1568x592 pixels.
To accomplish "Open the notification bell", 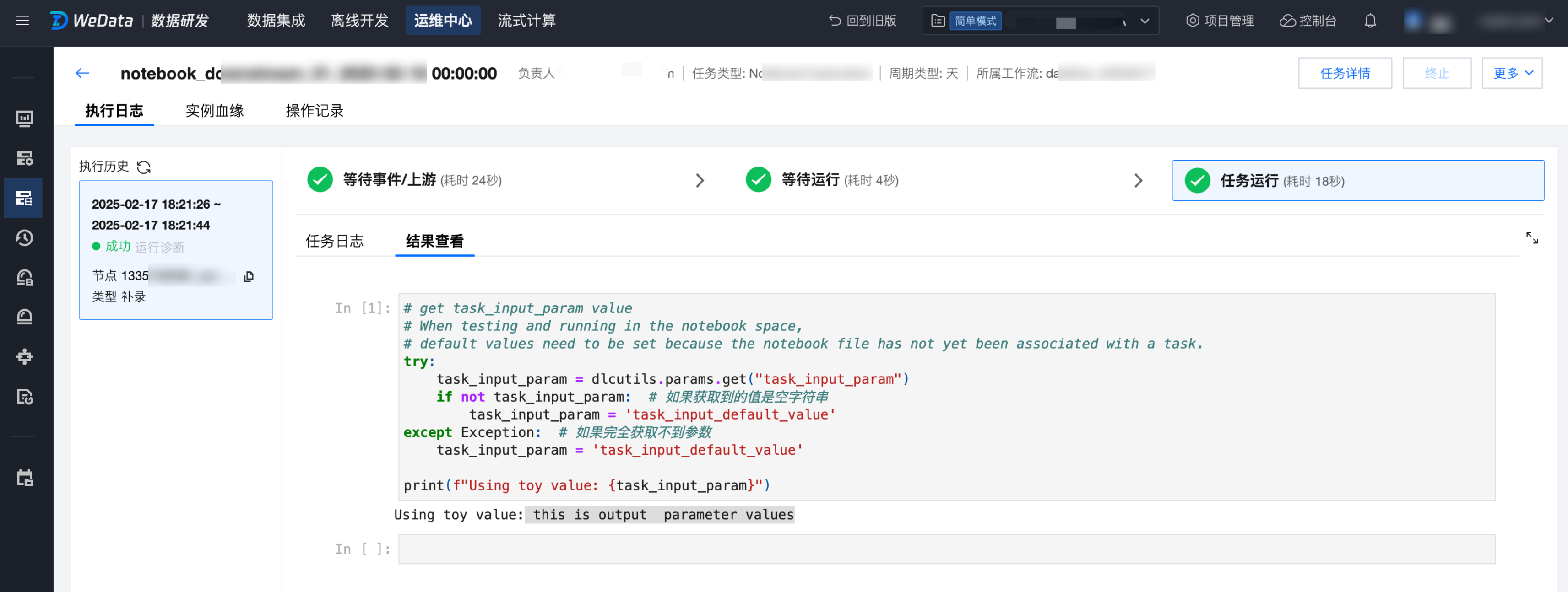I will [1370, 22].
